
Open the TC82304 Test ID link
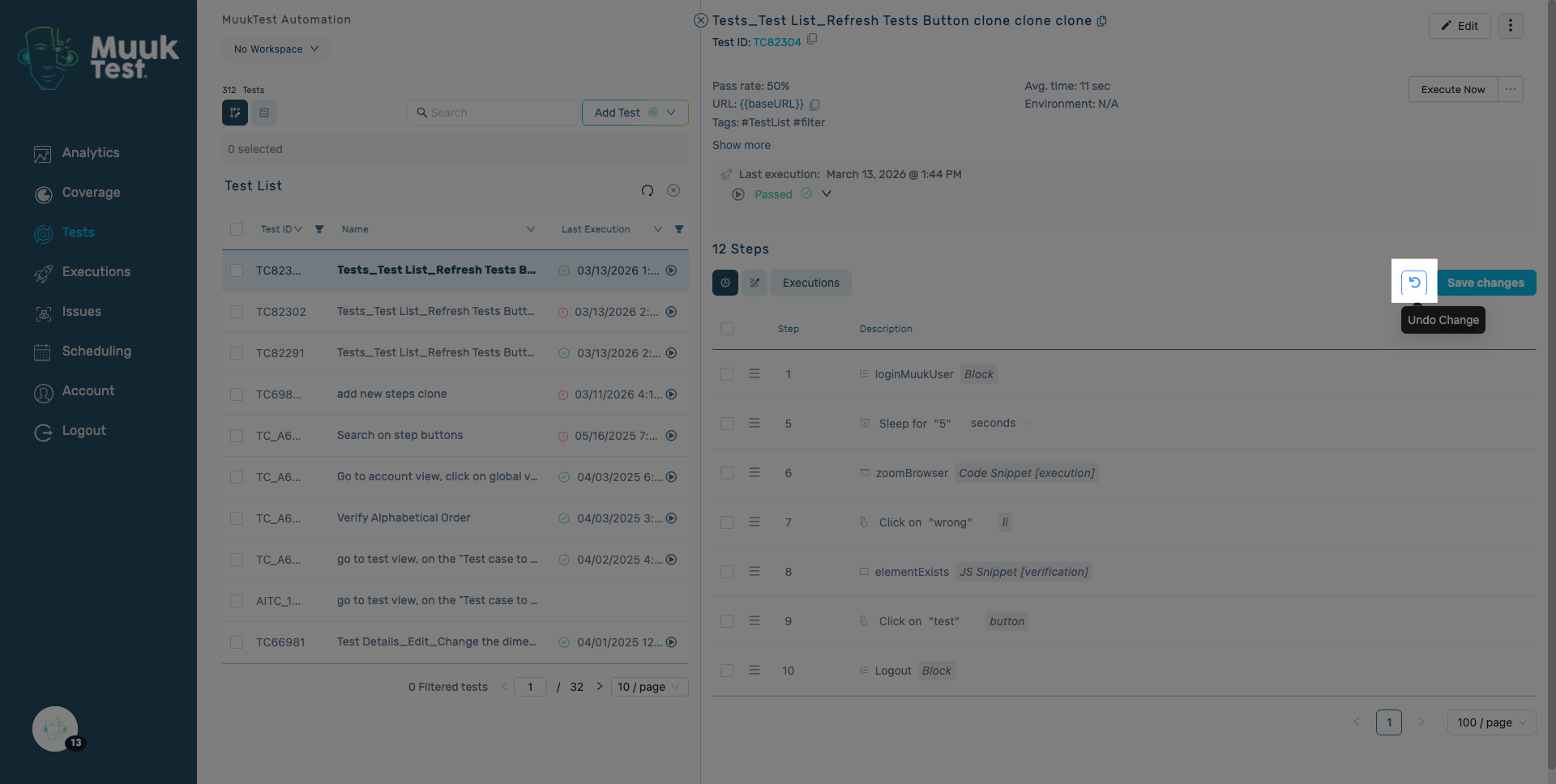tap(777, 42)
